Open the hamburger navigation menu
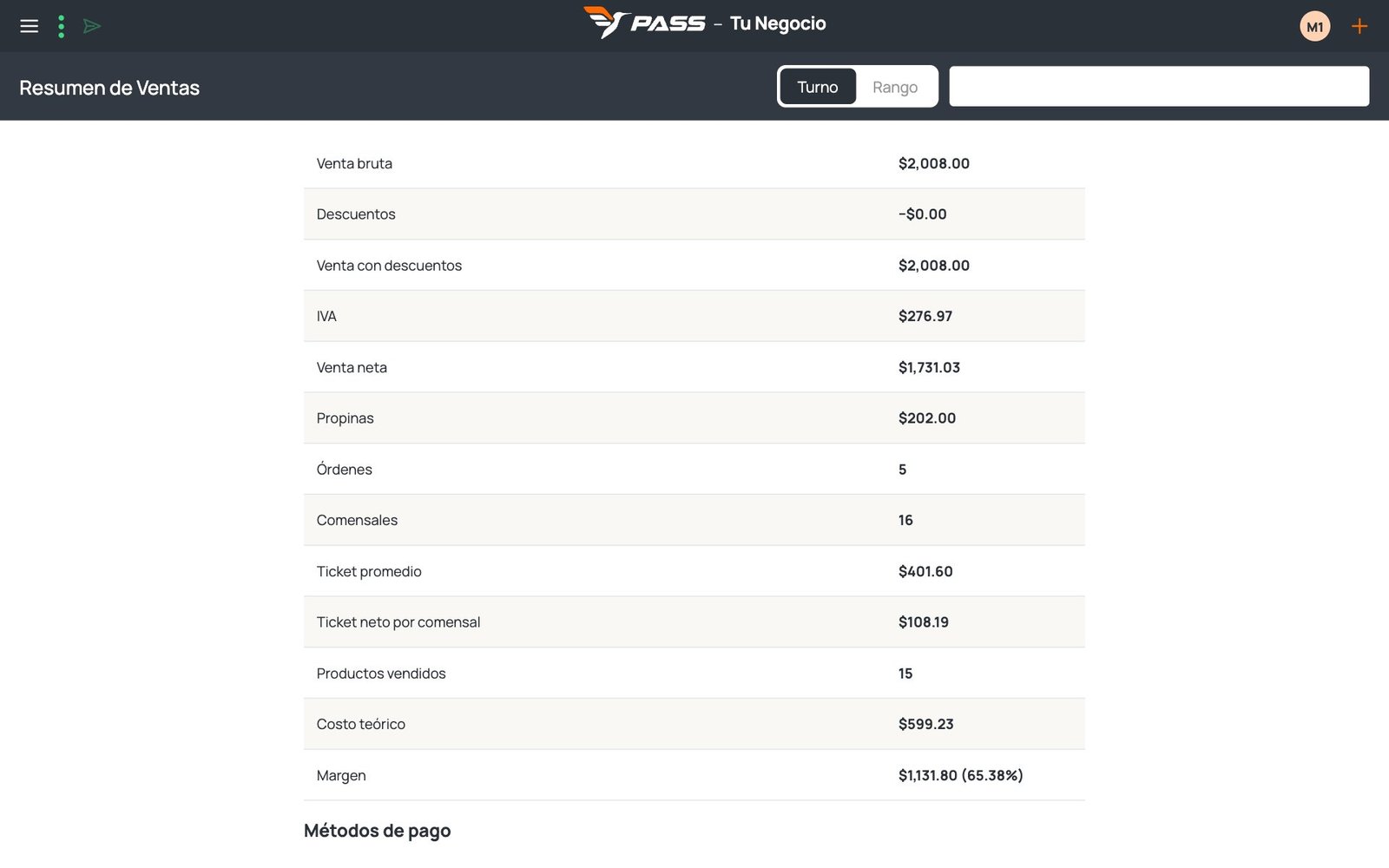1389x868 pixels. click(x=30, y=26)
